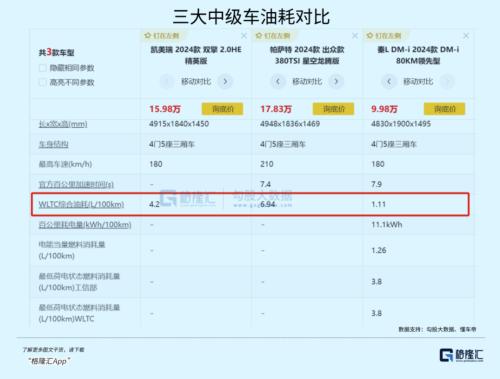This screenshot has width=500, height=379.
Task: Pin 帕萨特 column to the left
Action: (x=273, y=36)
